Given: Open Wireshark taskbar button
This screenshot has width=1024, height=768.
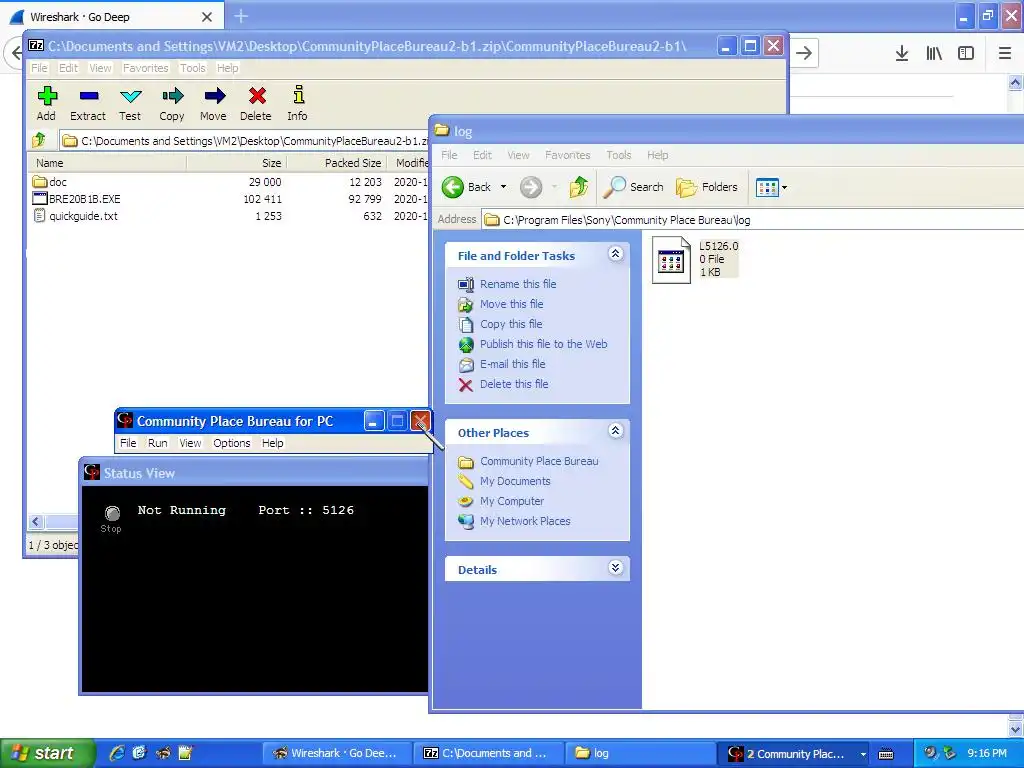Looking at the screenshot, I should point(336,753).
